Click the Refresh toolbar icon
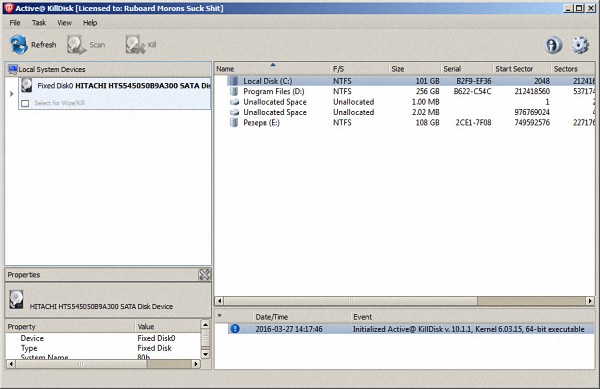 [19, 45]
